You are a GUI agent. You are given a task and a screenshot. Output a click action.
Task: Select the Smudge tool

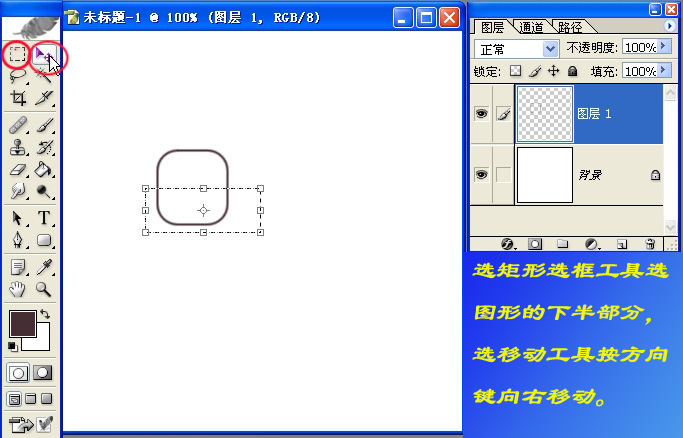(17, 191)
